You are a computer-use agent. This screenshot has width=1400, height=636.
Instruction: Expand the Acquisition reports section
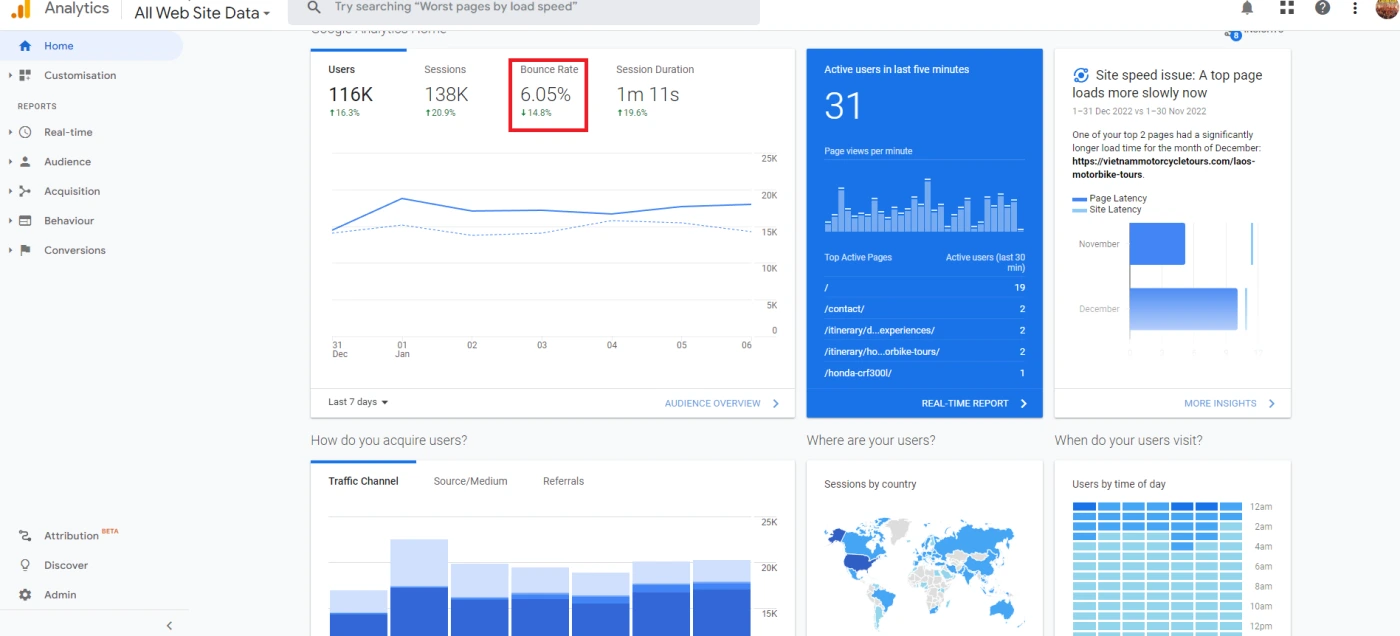coord(71,191)
